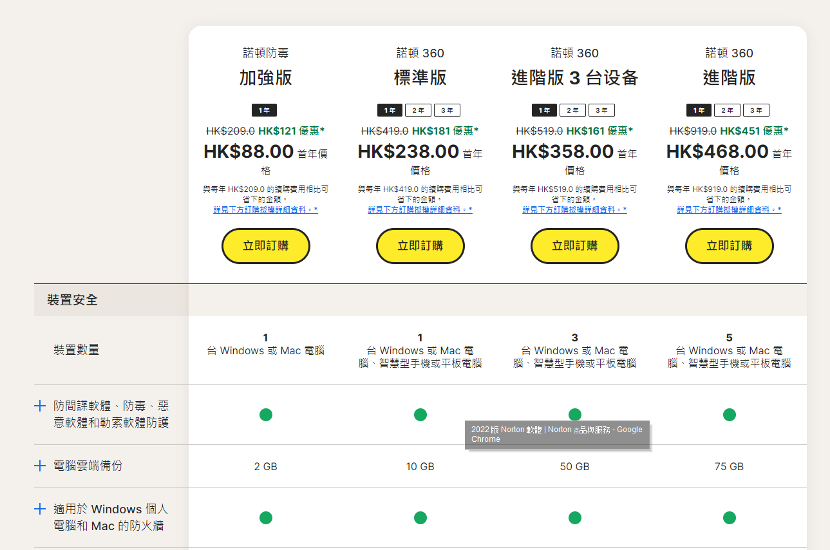Viewport: 830px width, 550px height.
Task: Click green dot for 進階版 3 台设备 防間諜軟體 row
Action: click(575, 414)
